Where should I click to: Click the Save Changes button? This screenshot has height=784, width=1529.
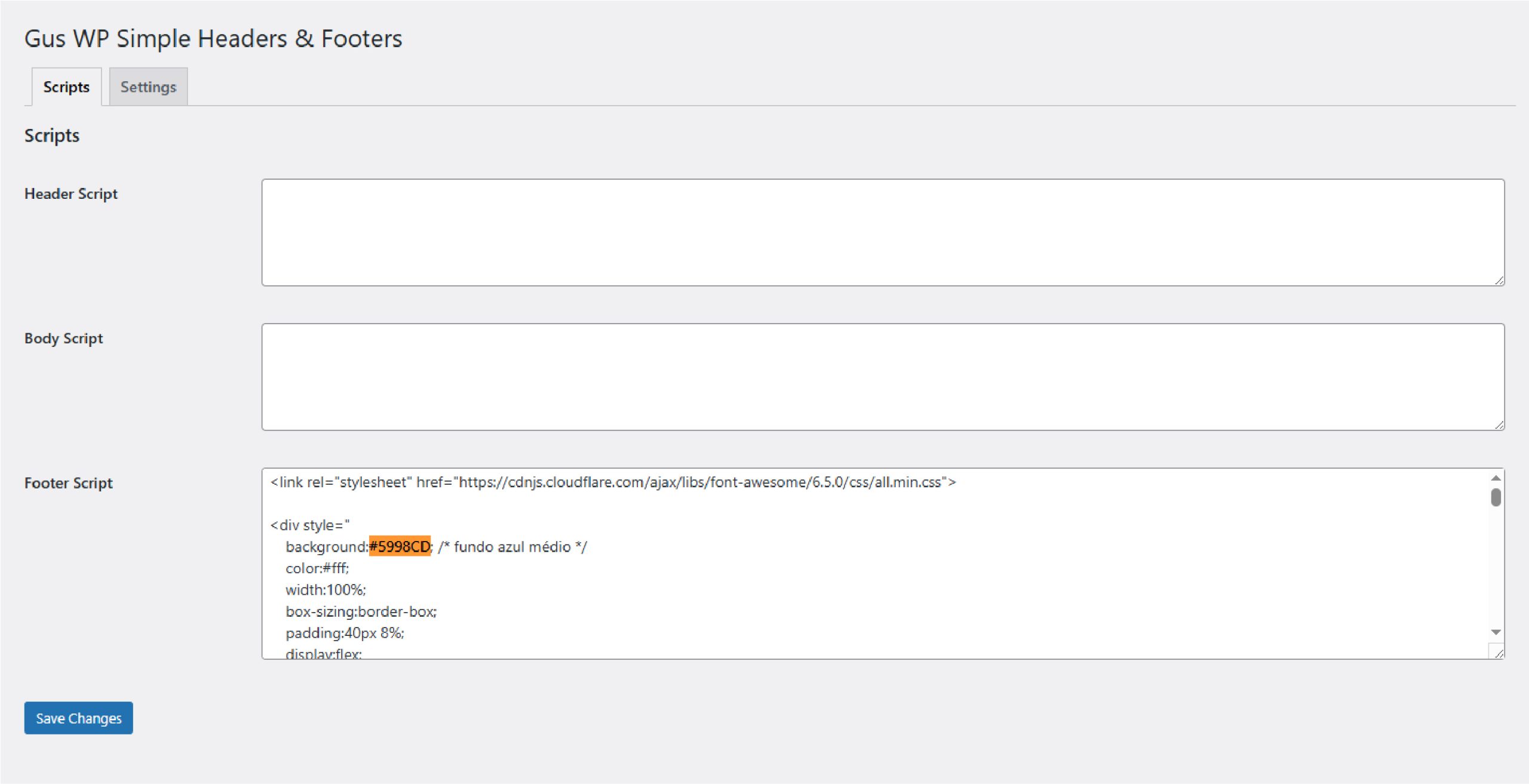pos(78,718)
